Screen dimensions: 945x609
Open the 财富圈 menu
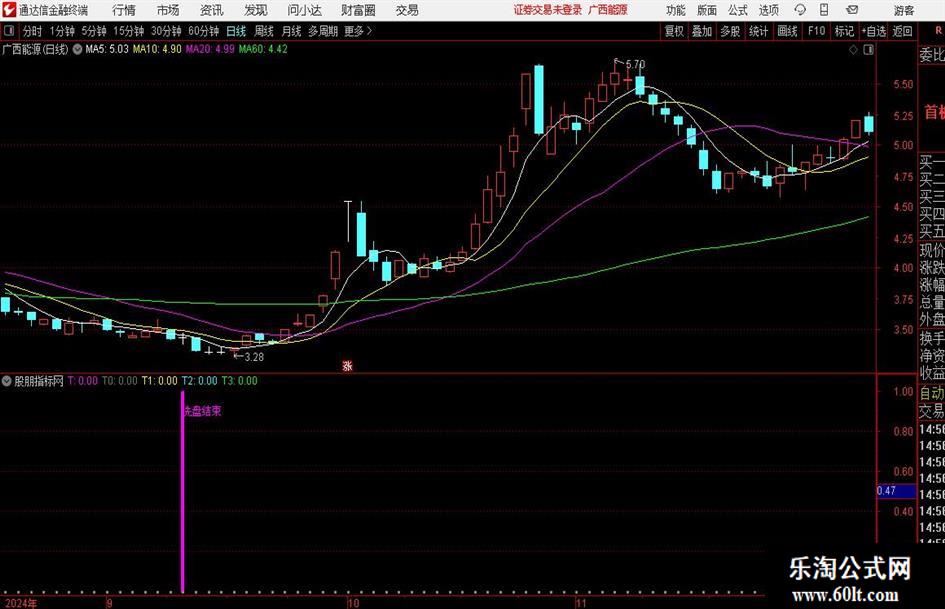point(359,10)
